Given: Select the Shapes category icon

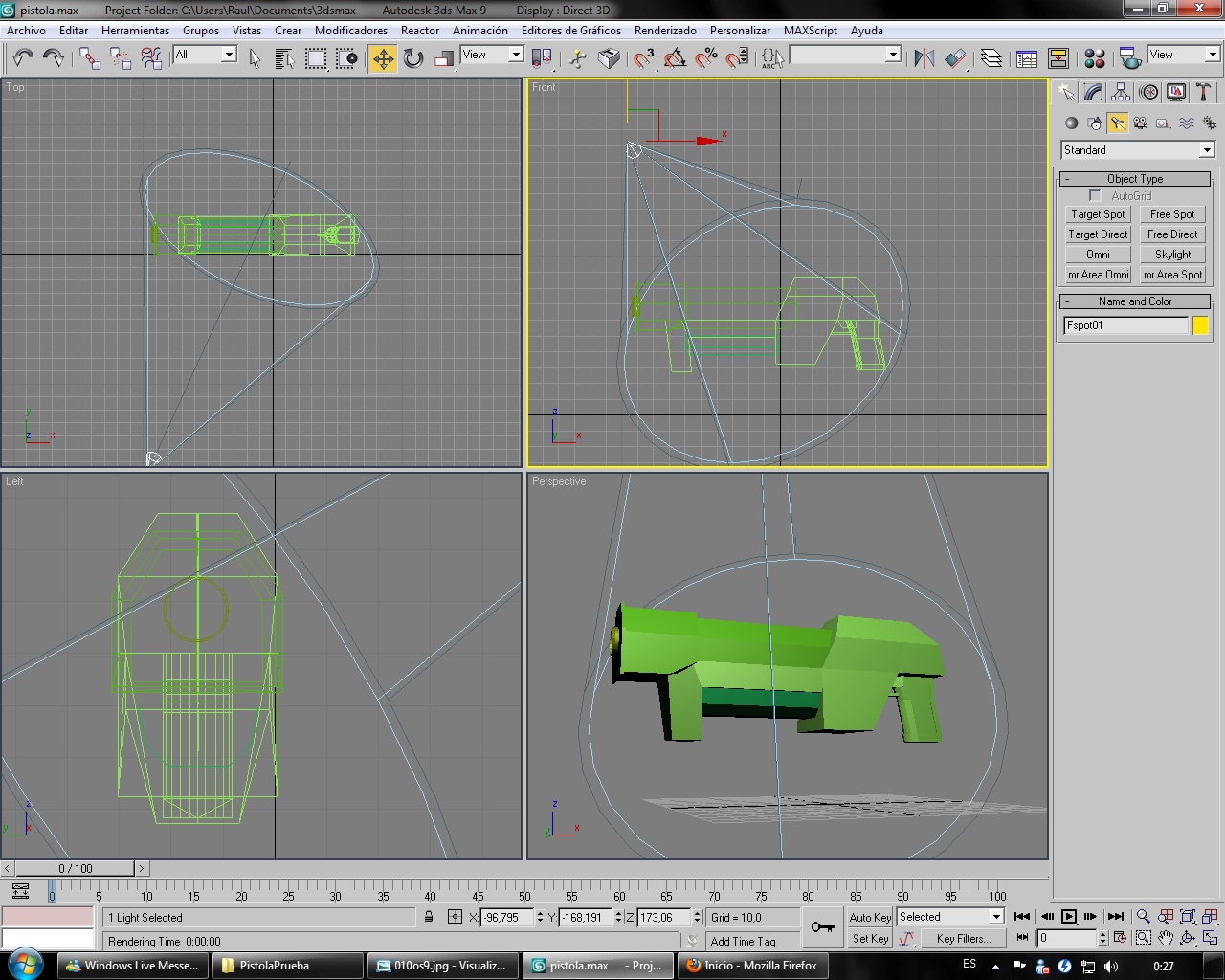Looking at the screenshot, I should pyautogui.click(x=1095, y=122).
